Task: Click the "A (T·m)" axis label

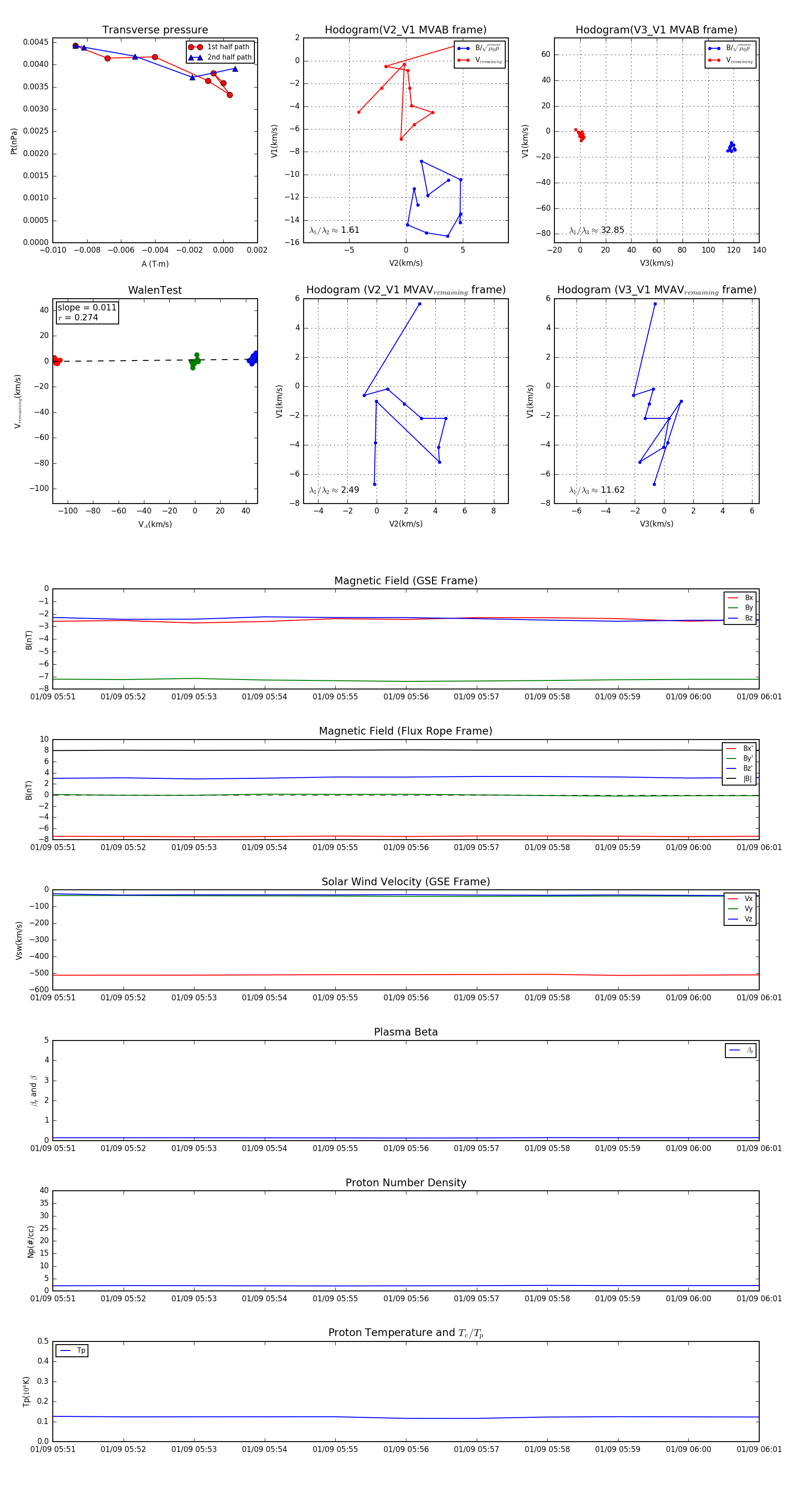Action: (x=155, y=264)
